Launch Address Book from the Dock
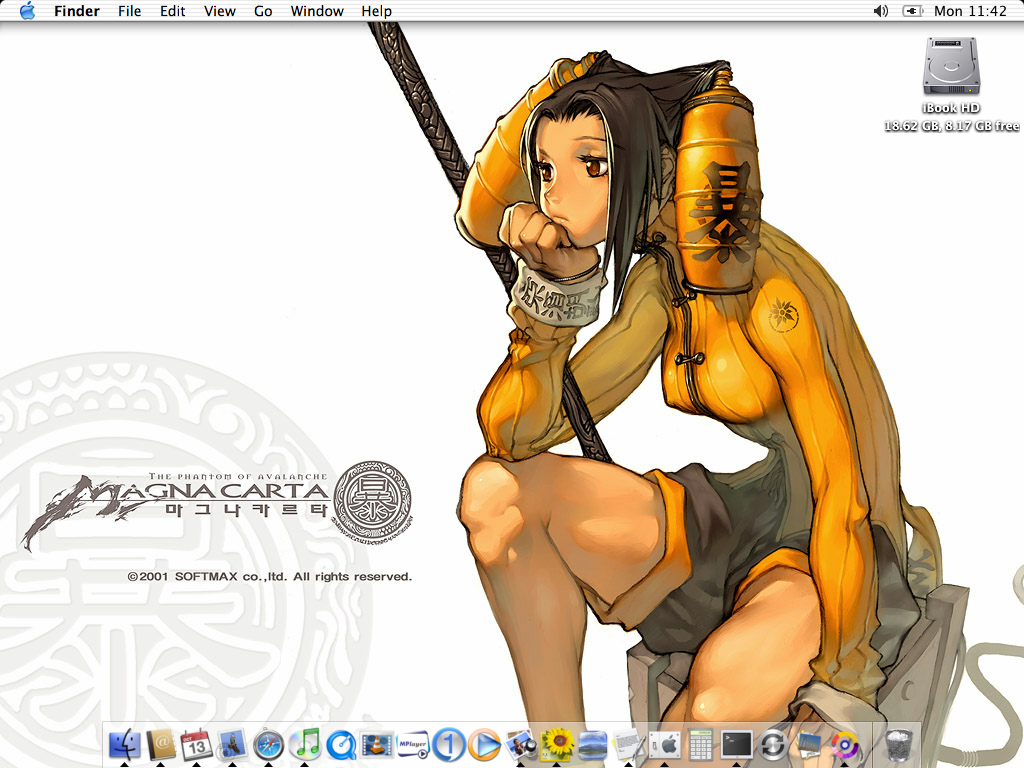The width and height of the screenshot is (1024, 768). [161, 744]
